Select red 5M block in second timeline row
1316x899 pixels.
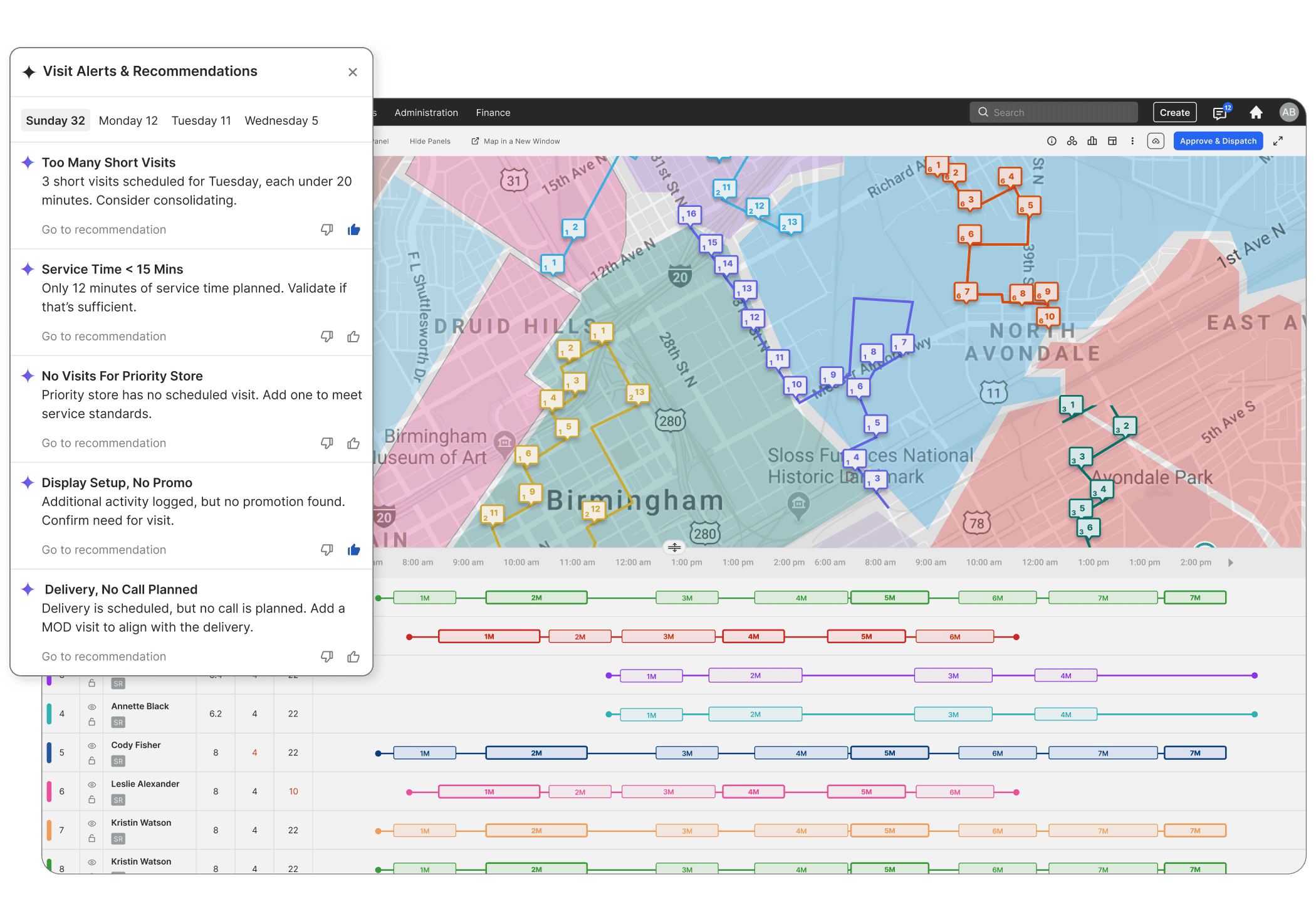tap(866, 637)
